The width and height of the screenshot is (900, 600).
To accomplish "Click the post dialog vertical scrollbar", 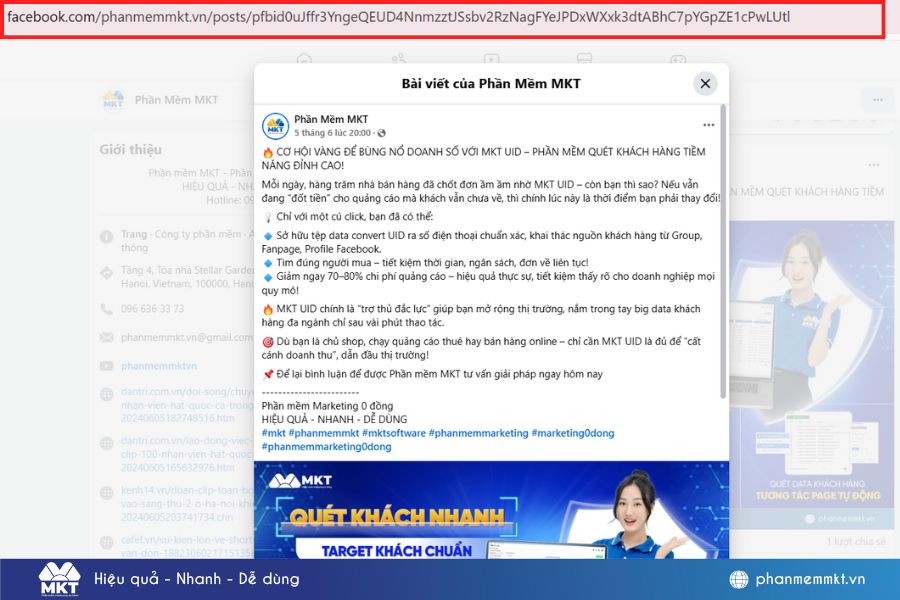I will click(723, 251).
